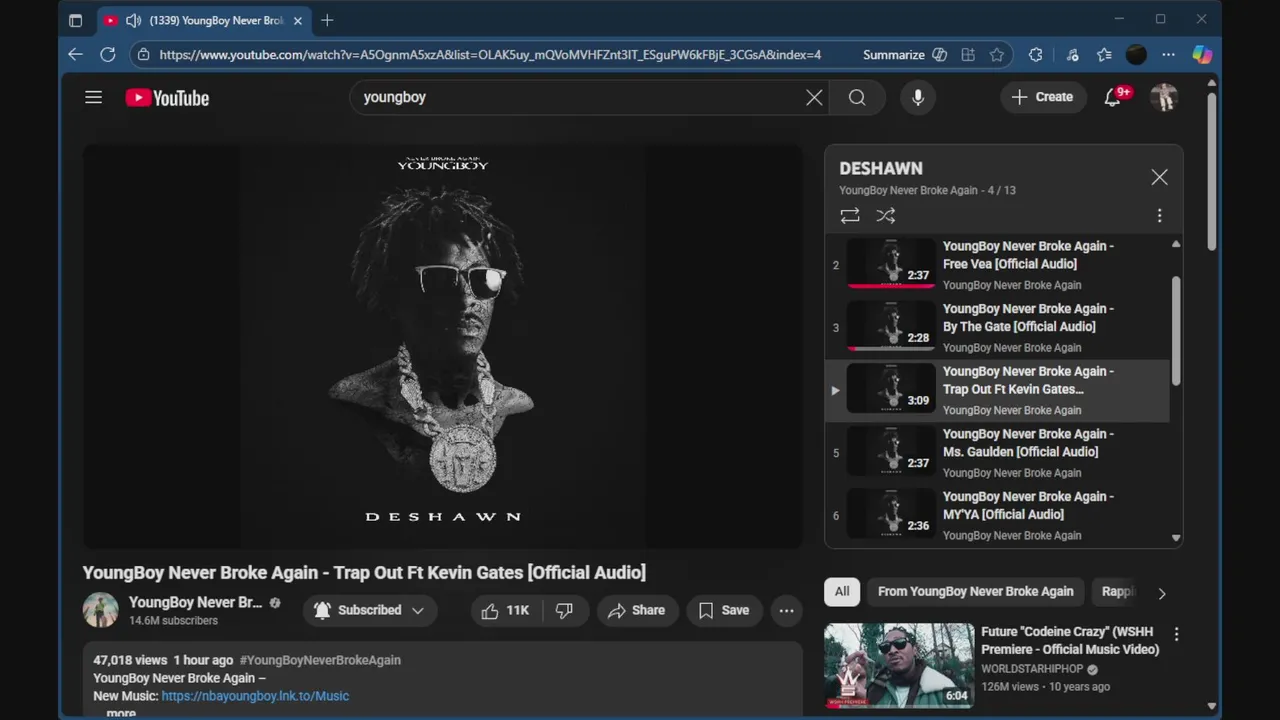Open the Edge profile avatar
Screen dimensions: 1280x720
(x=1136, y=55)
